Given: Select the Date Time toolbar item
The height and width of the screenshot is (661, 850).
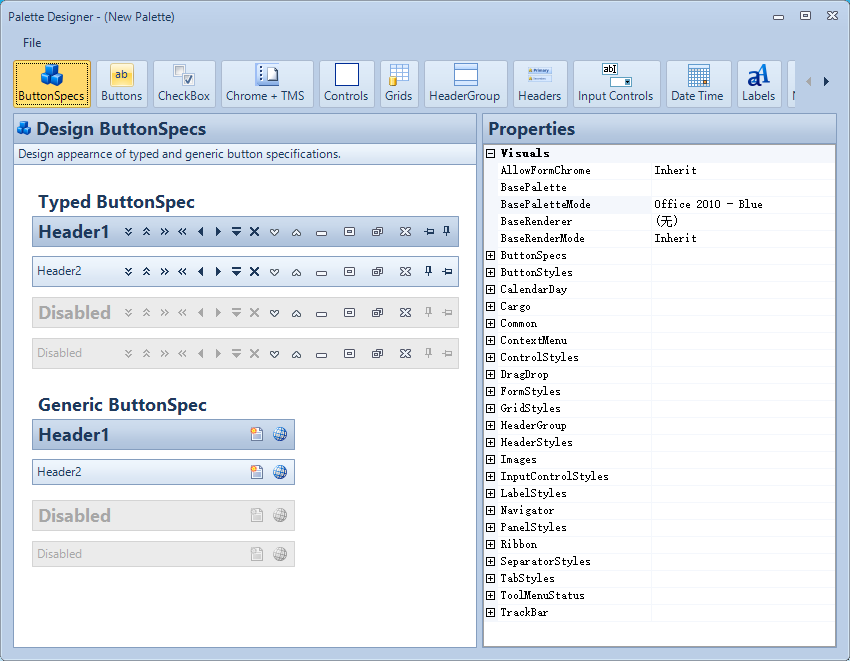Looking at the screenshot, I should coord(698,84).
